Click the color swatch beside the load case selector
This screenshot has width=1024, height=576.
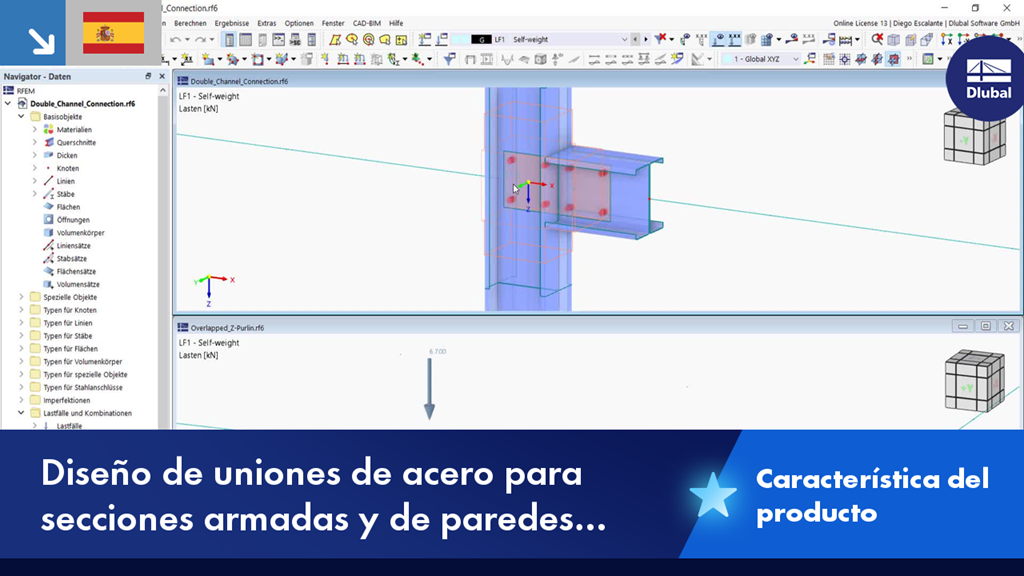pos(481,38)
